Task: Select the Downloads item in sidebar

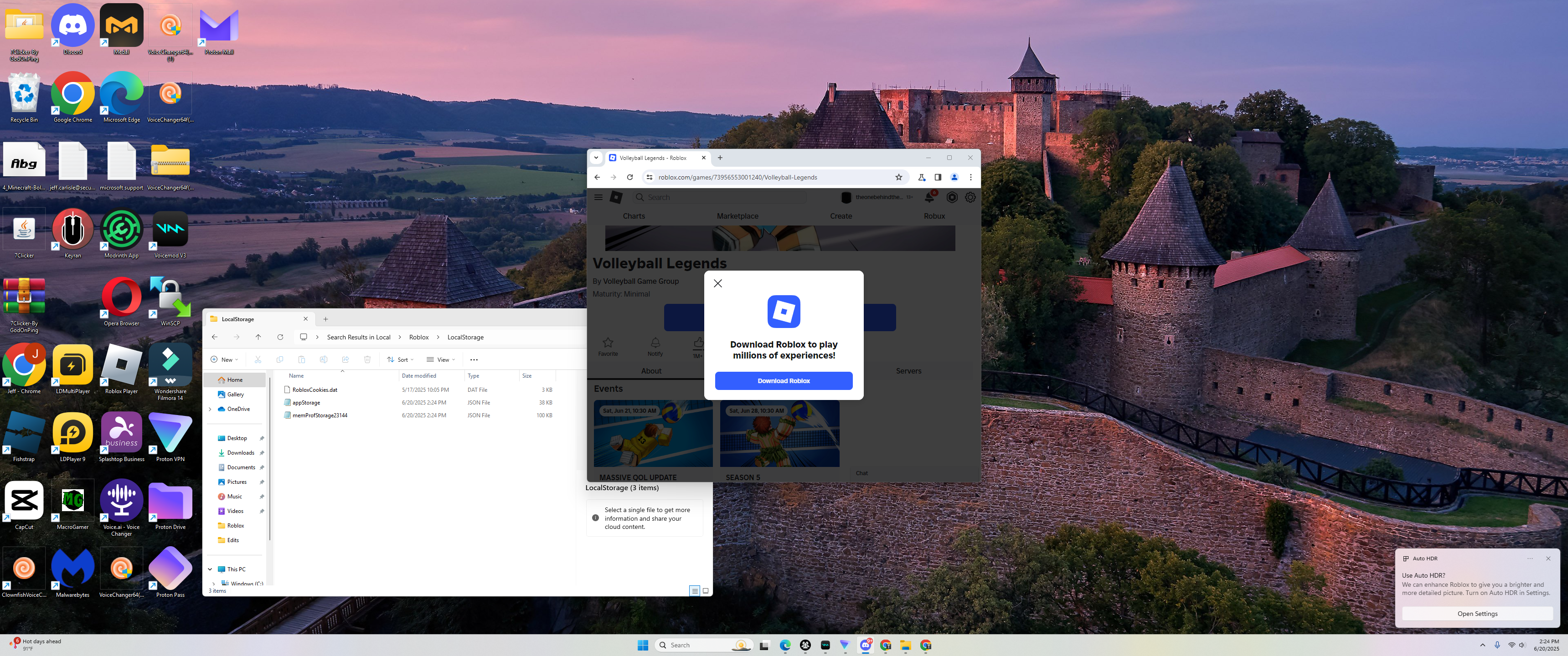Action: (x=240, y=453)
